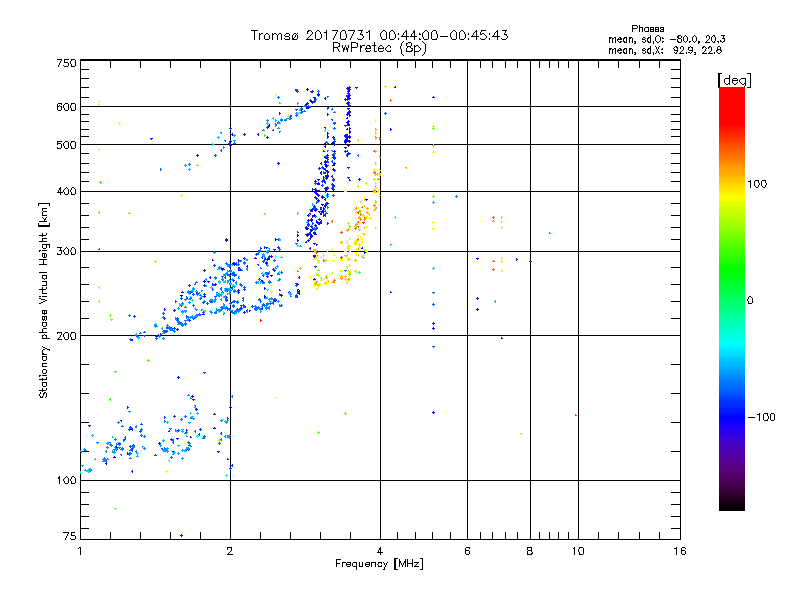The width and height of the screenshot is (800, 600).
Task: Click the x-axis tick label '10'
Action: (578, 551)
